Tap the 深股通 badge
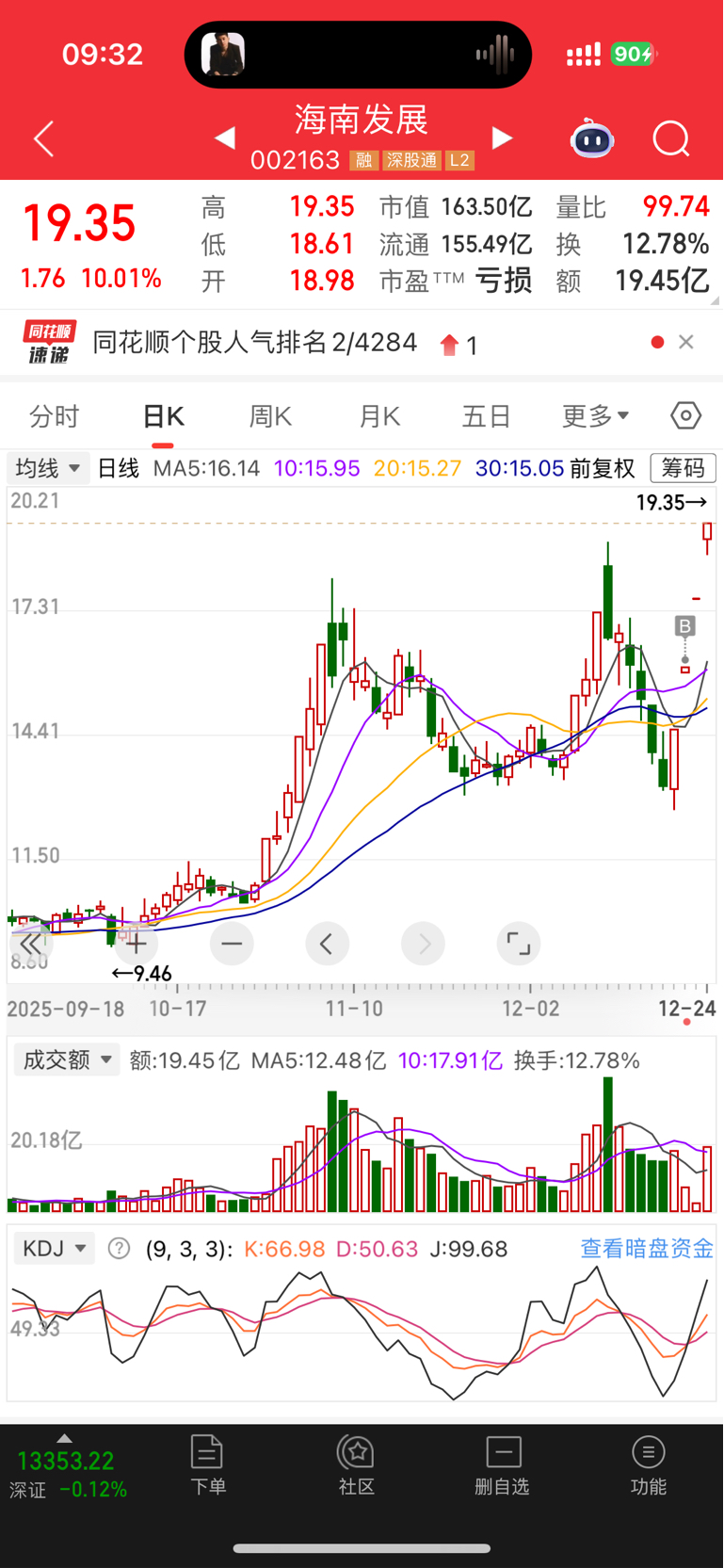The width and height of the screenshot is (724, 1568). click(x=411, y=160)
